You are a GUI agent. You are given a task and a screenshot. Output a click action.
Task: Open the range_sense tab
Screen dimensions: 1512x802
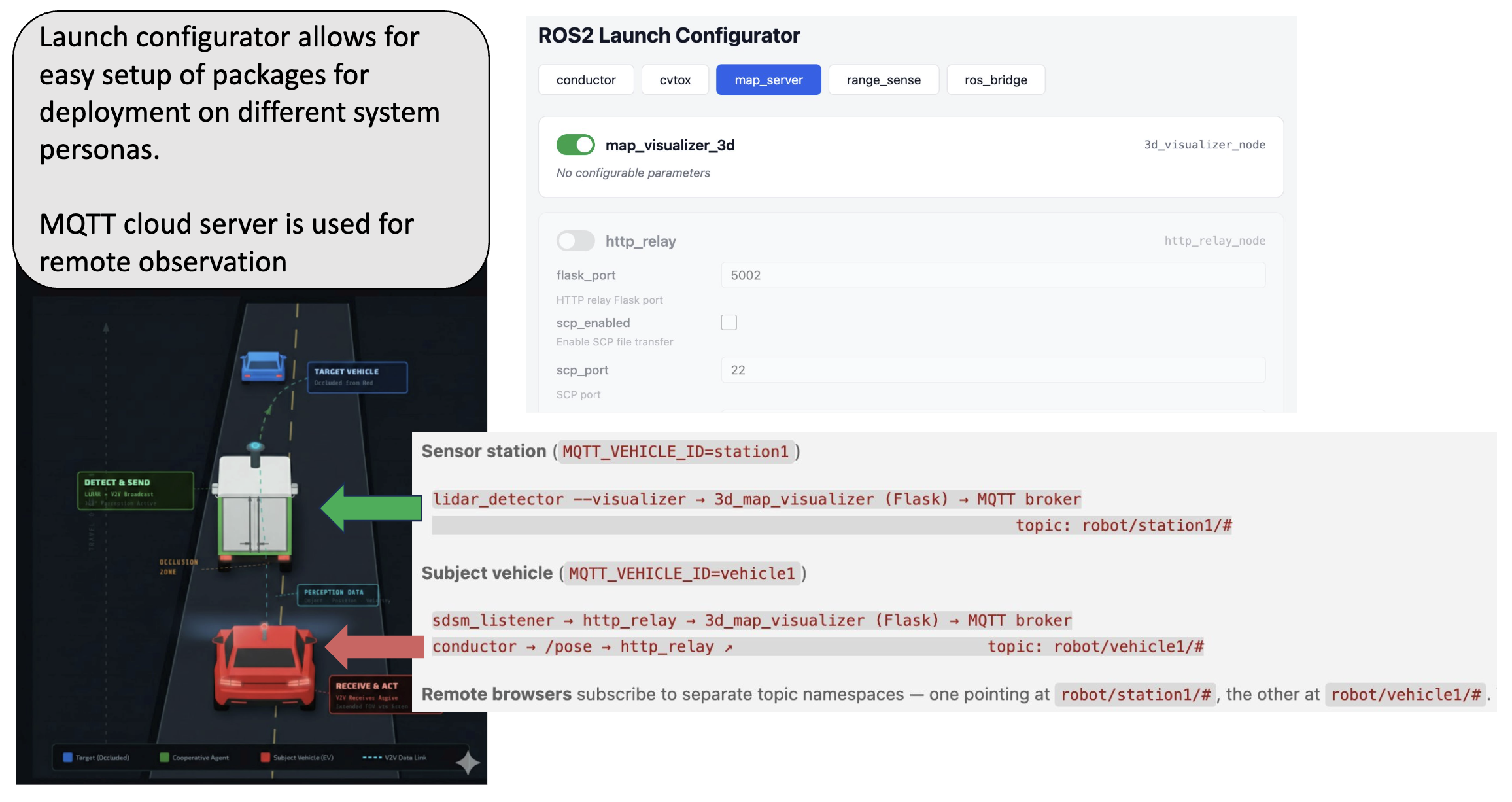pos(883,80)
